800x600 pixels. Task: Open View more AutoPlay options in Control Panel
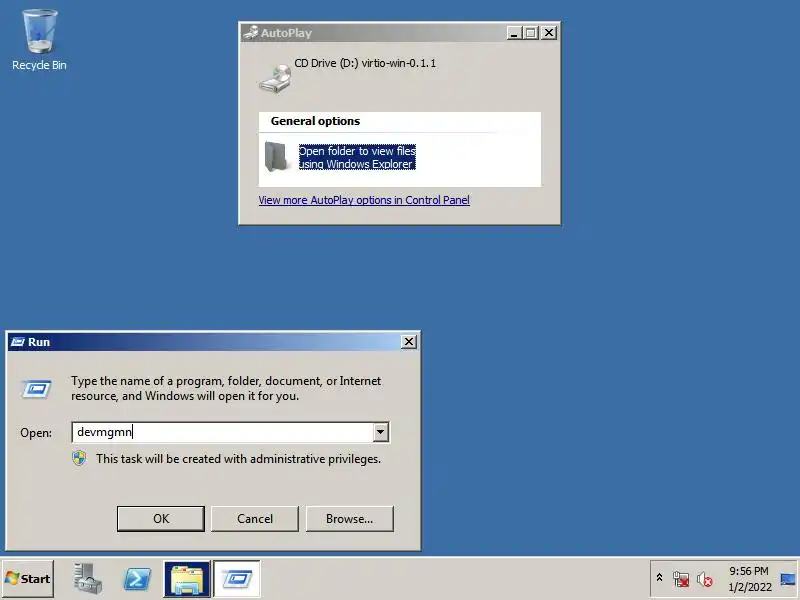[x=364, y=200]
